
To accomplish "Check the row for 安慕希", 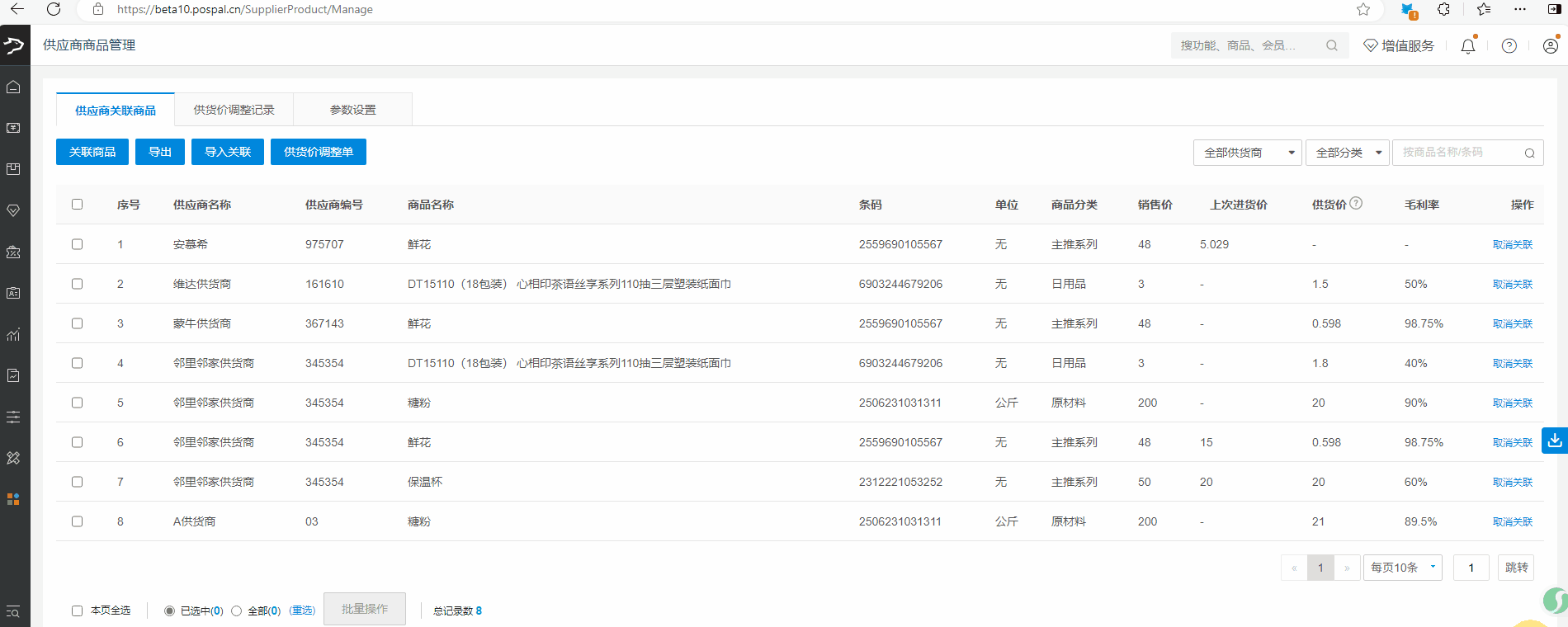I will point(77,244).
